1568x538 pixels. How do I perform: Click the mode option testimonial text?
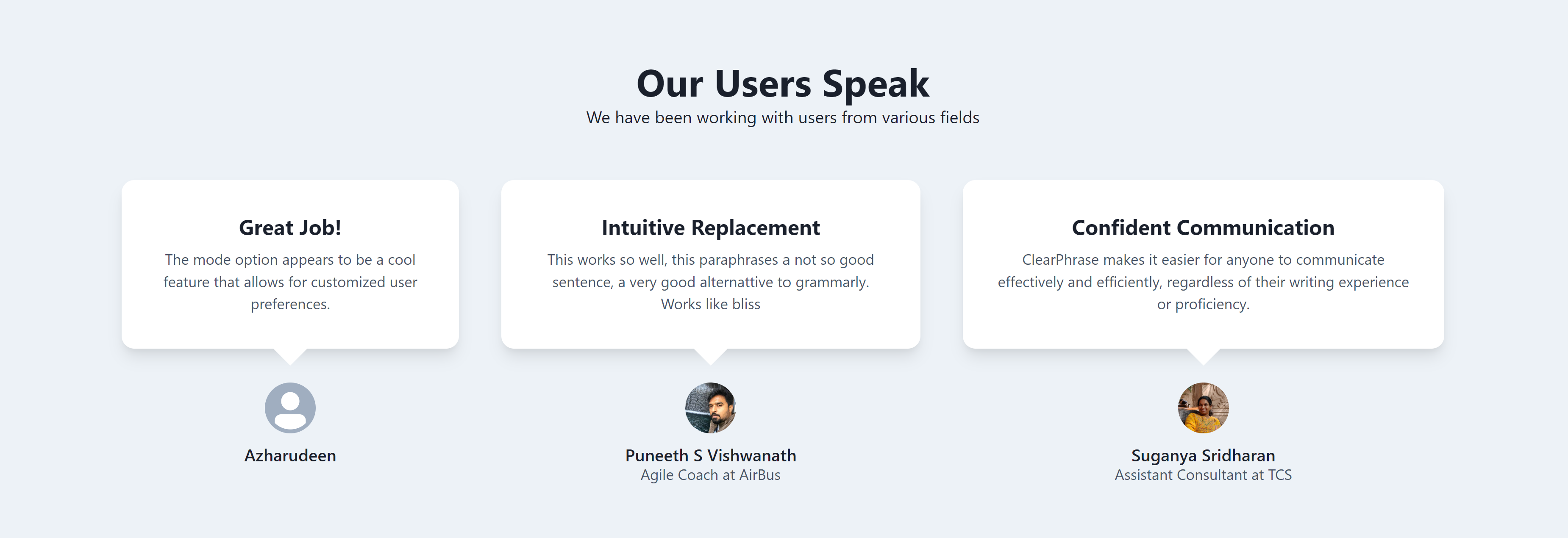tap(290, 282)
